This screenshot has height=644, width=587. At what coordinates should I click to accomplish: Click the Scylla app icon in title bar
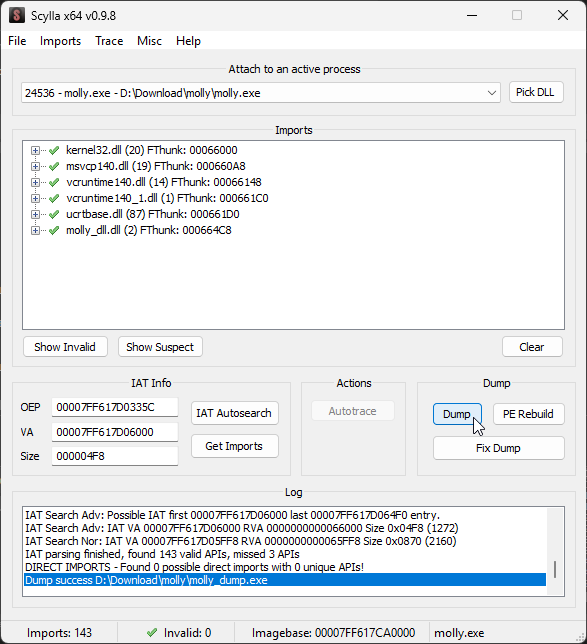(x=17, y=16)
